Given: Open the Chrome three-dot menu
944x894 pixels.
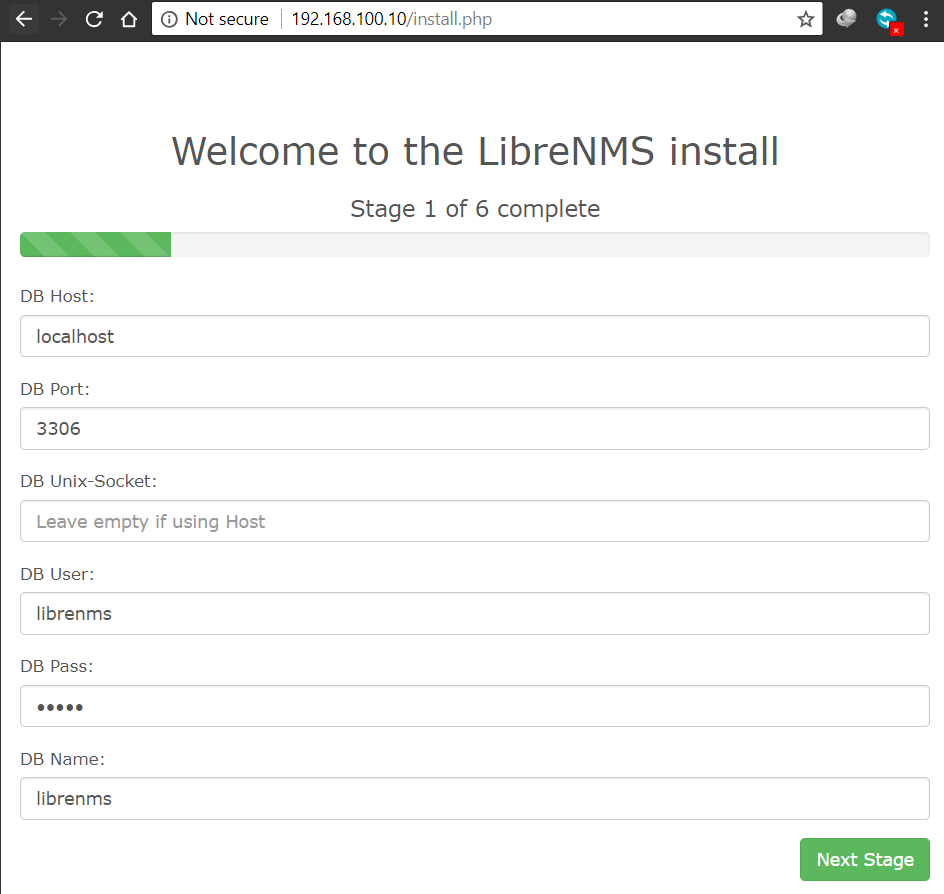Looking at the screenshot, I should click(x=925, y=19).
